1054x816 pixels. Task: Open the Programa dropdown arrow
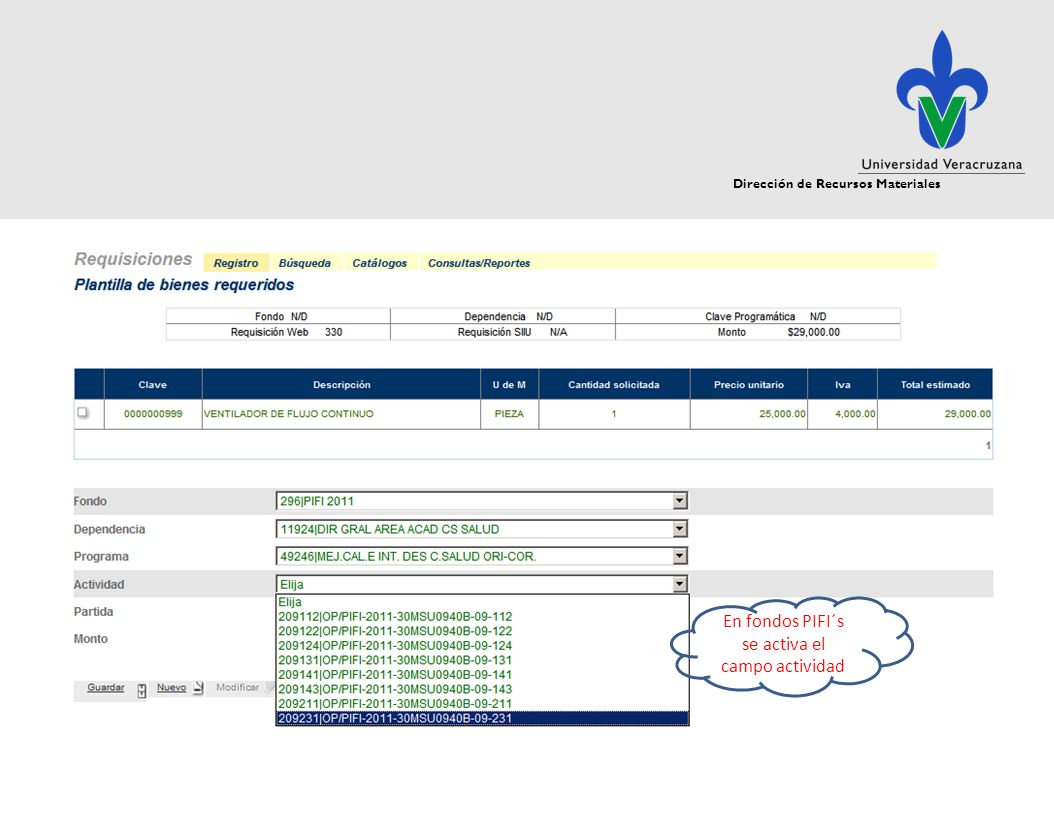680,556
